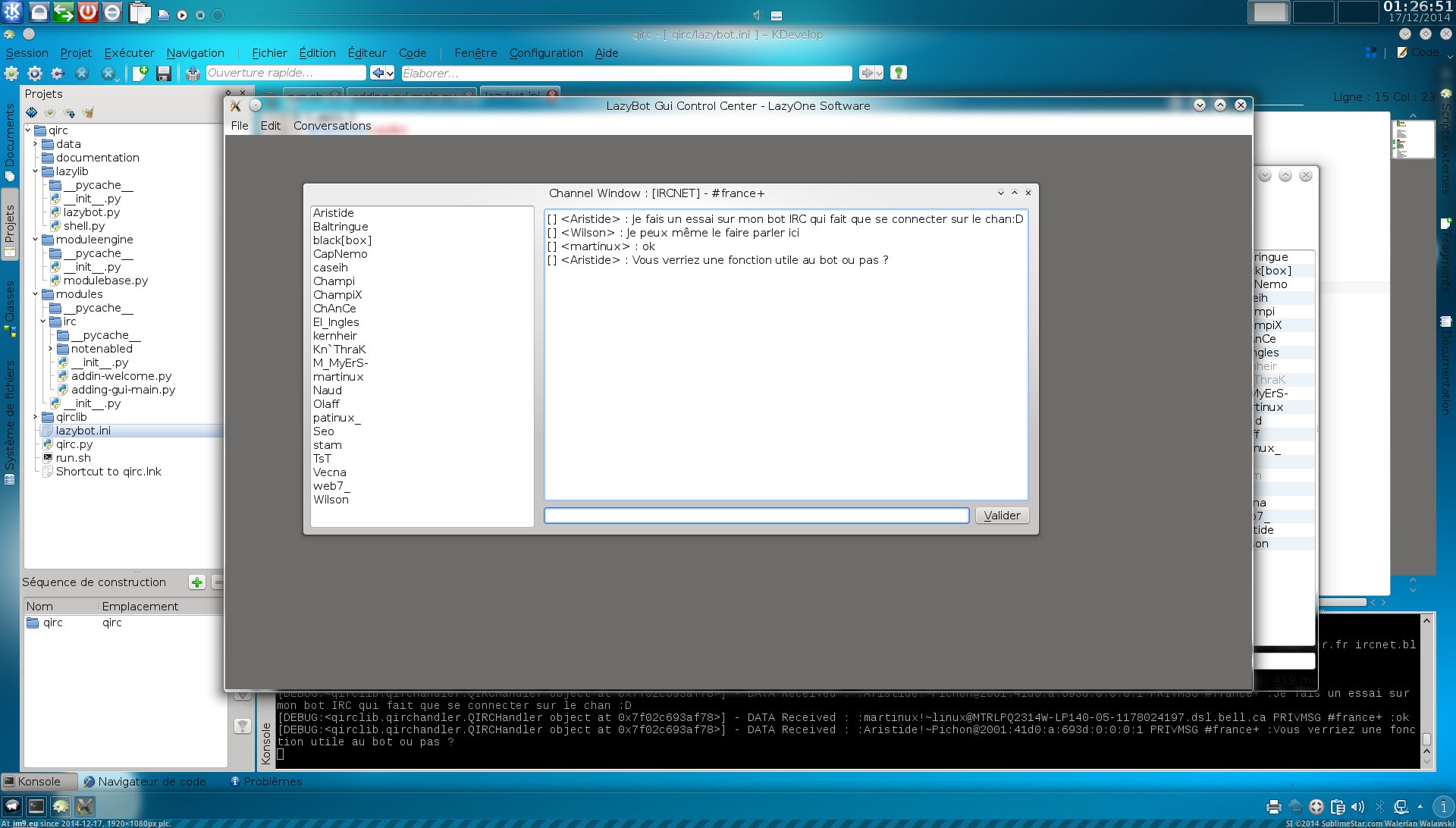Screen dimensions: 1456x828
Task: Collapse the lazylib folder
Action: click(35, 171)
